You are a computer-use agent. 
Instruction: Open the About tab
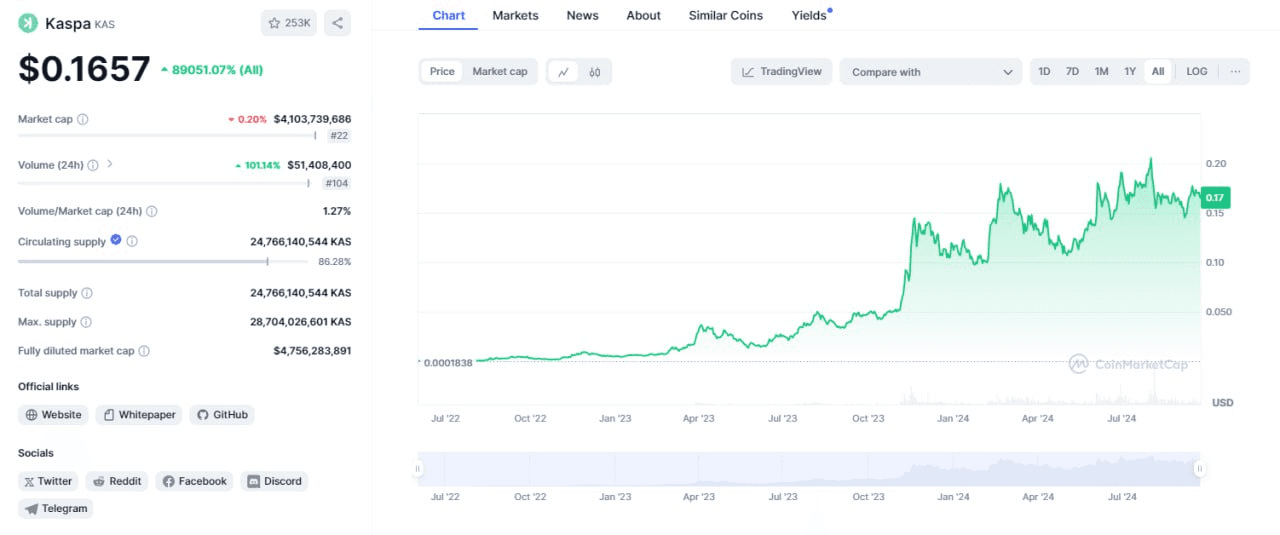tap(643, 15)
